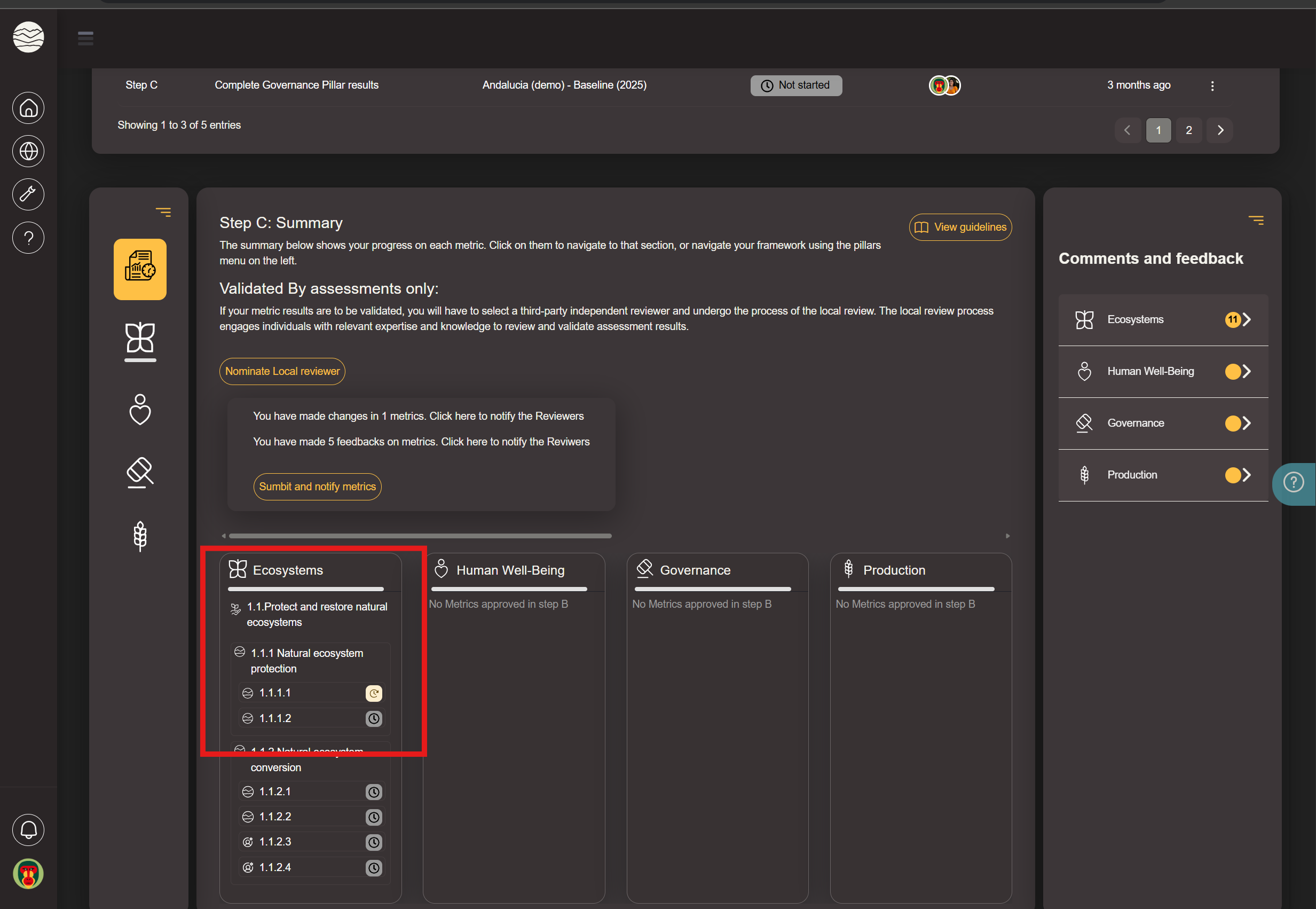Viewport: 1316px width, 909px height.
Task: Click the wrench tools icon in sidebar
Action: click(28, 194)
